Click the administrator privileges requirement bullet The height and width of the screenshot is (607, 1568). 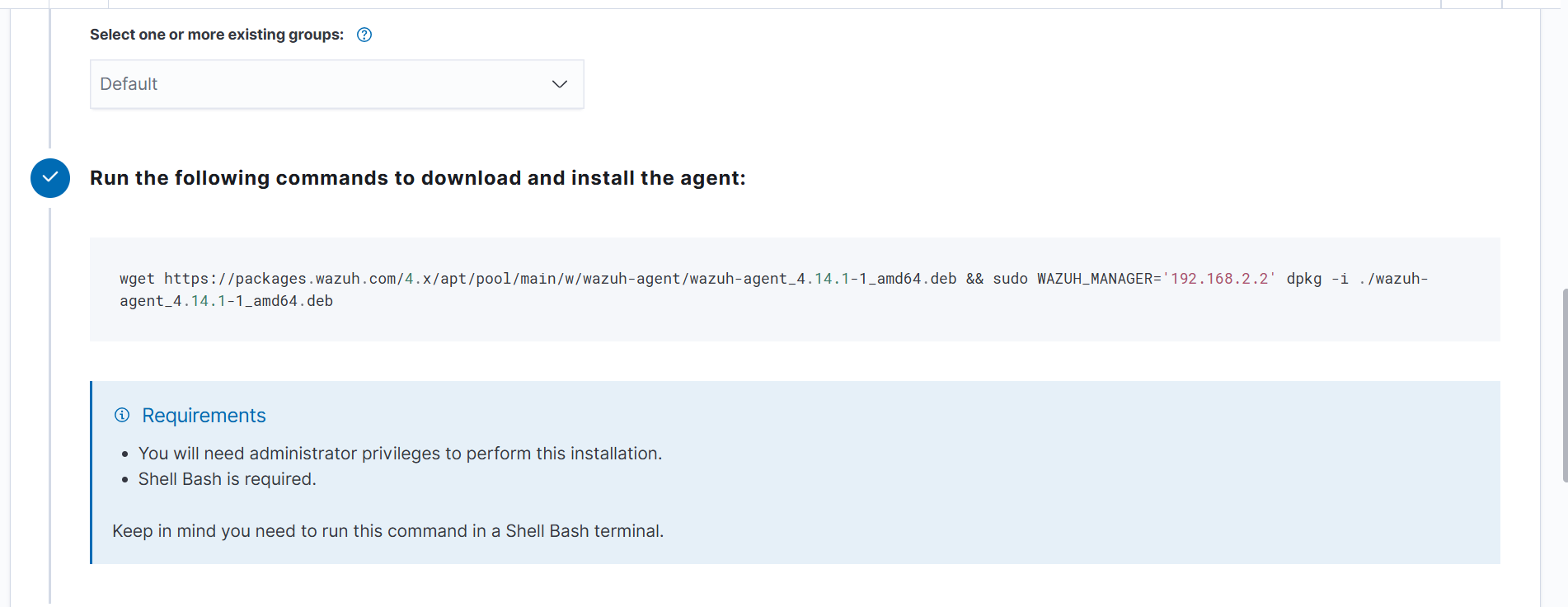pyautogui.click(x=400, y=454)
